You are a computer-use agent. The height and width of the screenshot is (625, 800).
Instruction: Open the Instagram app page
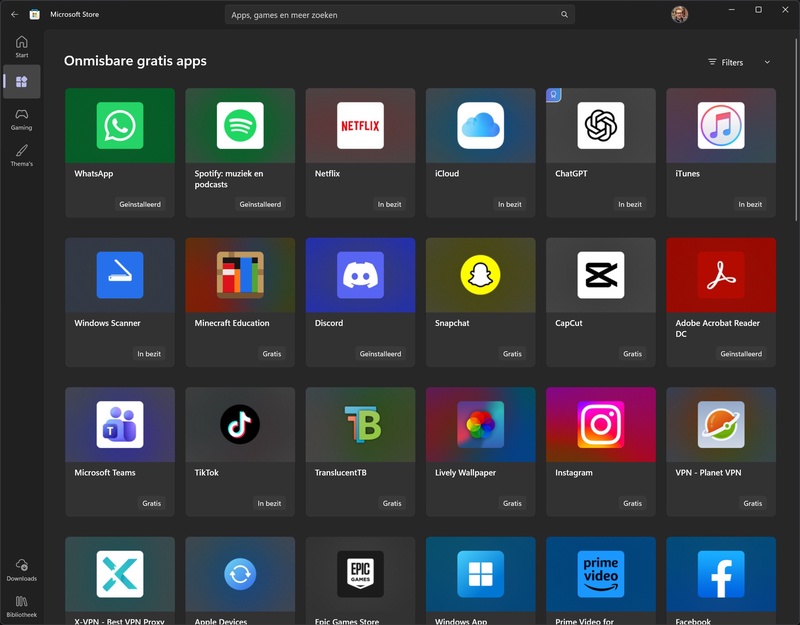point(600,450)
